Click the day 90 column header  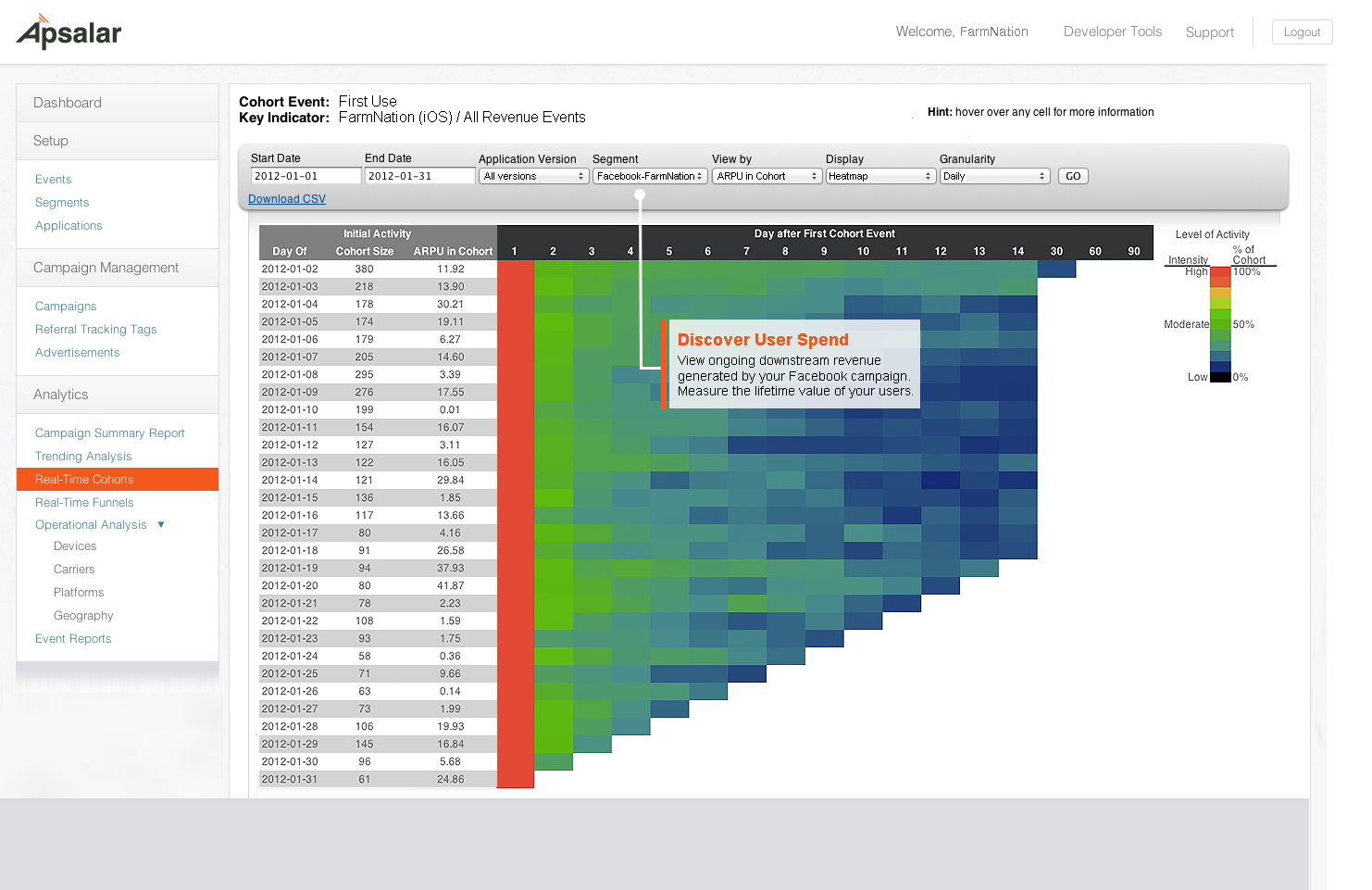coord(1134,251)
